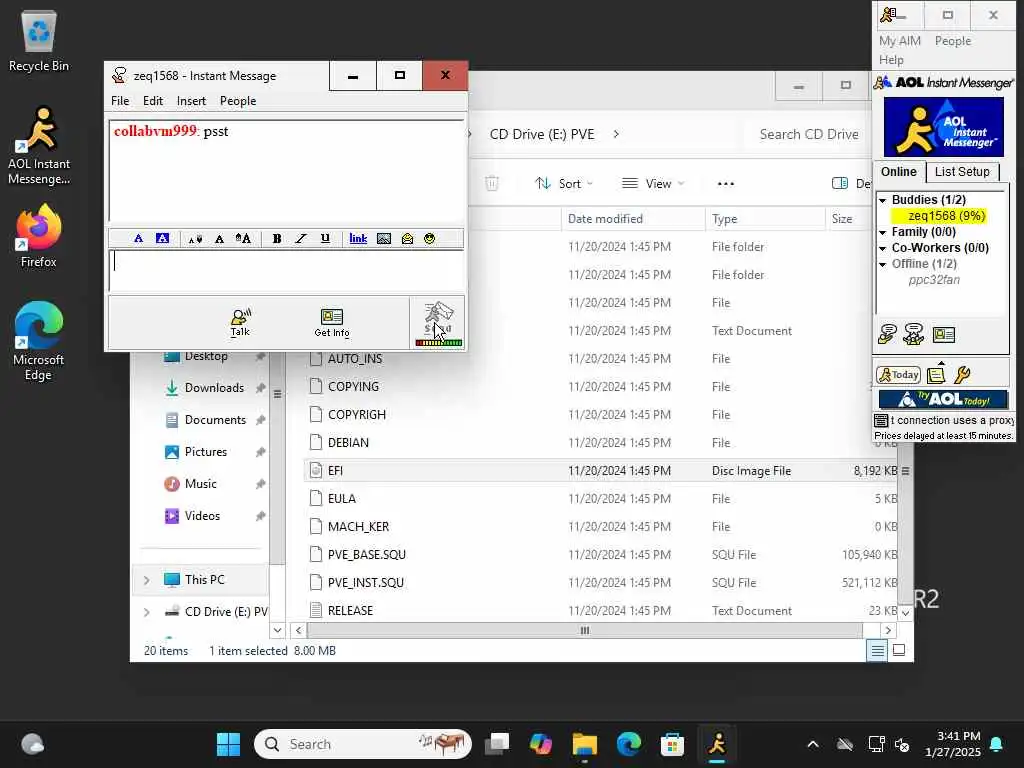
Task: Expand This PC in navigation pane
Action: tap(146, 580)
